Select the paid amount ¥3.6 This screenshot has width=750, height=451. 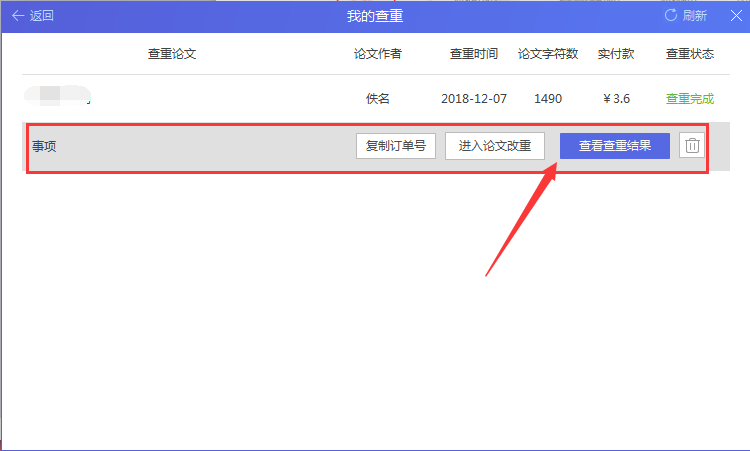pos(615,99)
